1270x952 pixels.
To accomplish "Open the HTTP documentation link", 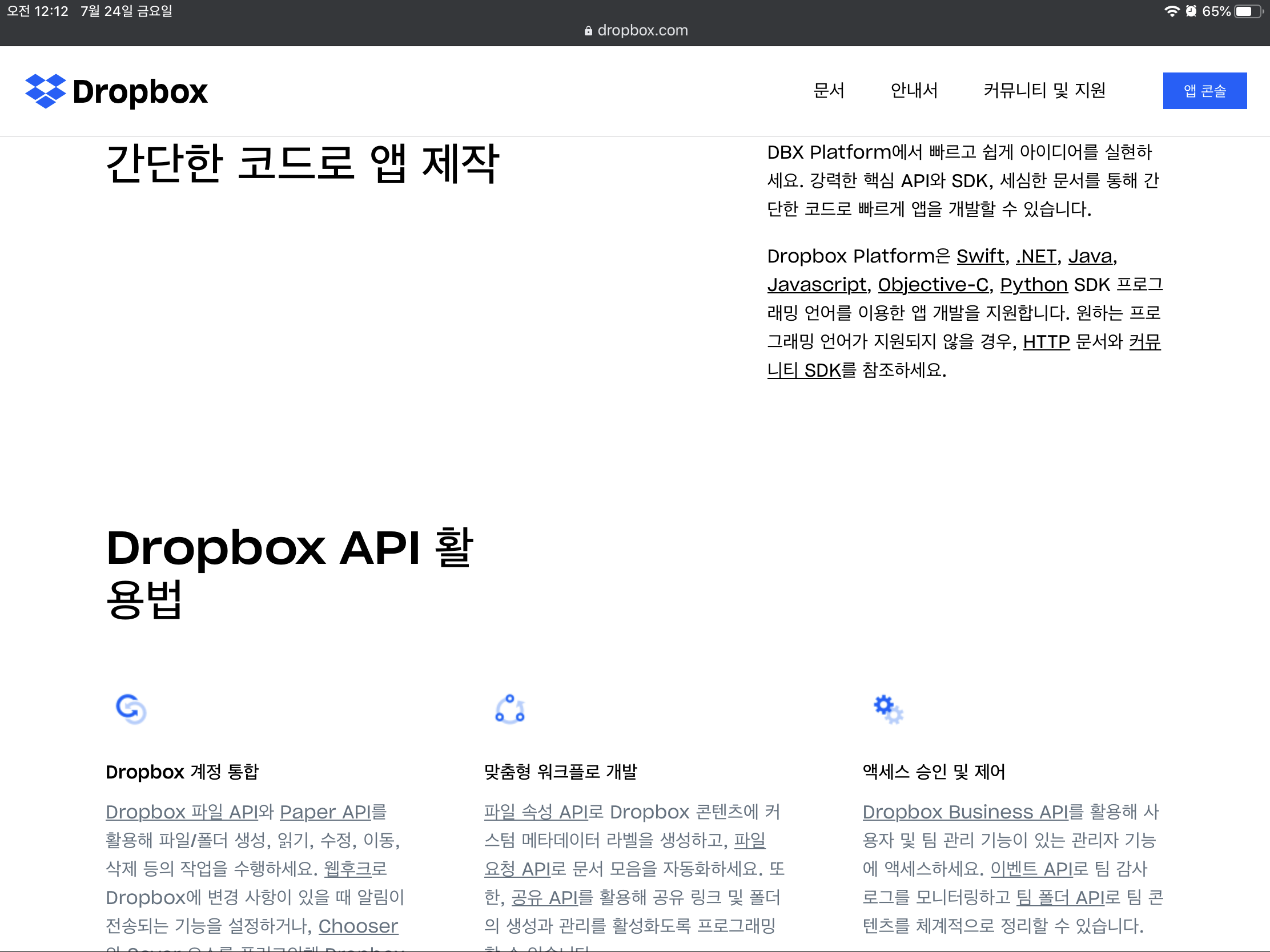I will click(x=1046, y=342).
